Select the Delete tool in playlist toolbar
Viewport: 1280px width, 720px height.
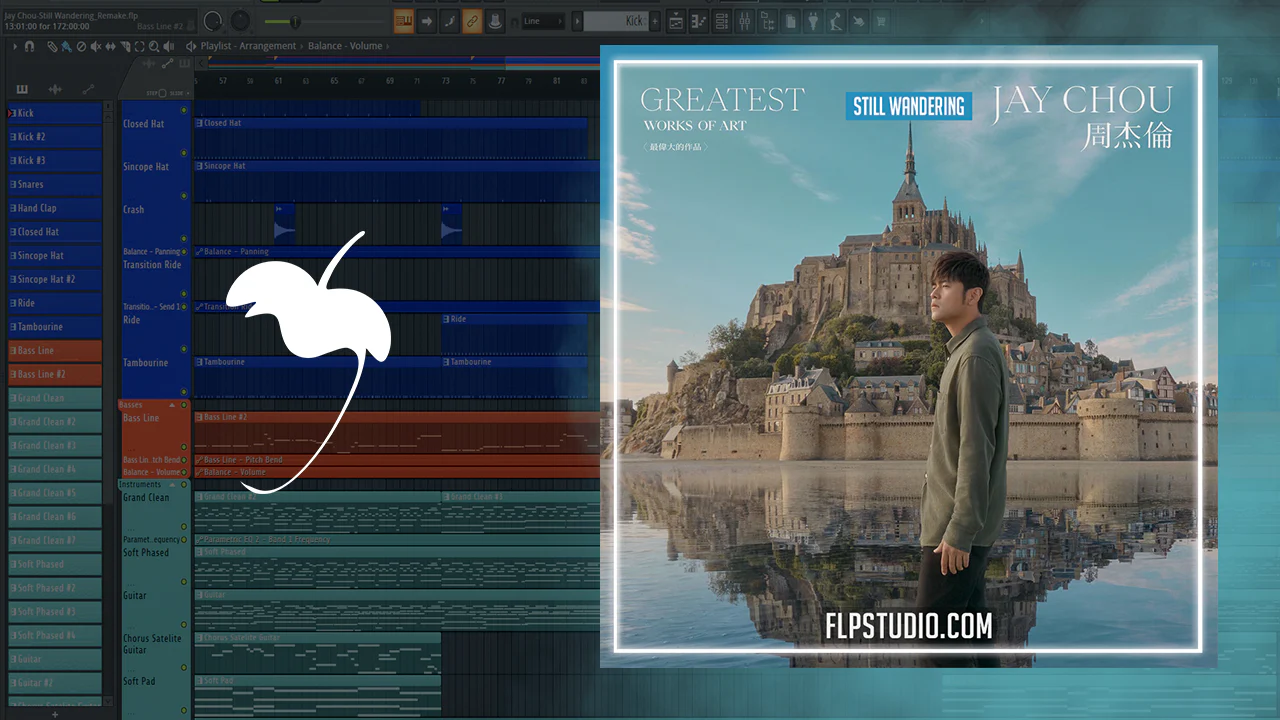pos(81,46)
